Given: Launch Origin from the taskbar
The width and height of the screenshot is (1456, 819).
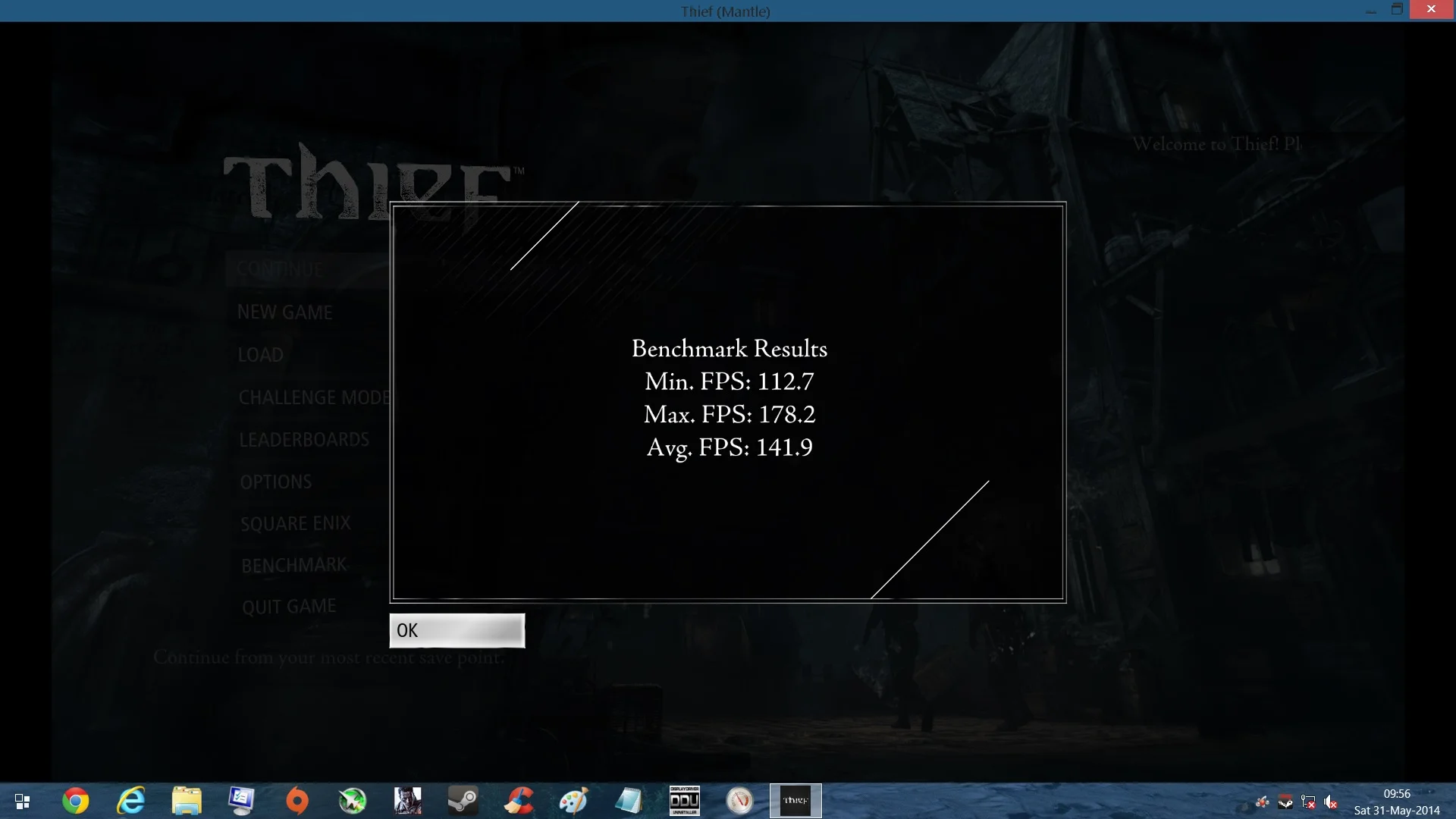Looking at the screenshot, I should 297,801.
